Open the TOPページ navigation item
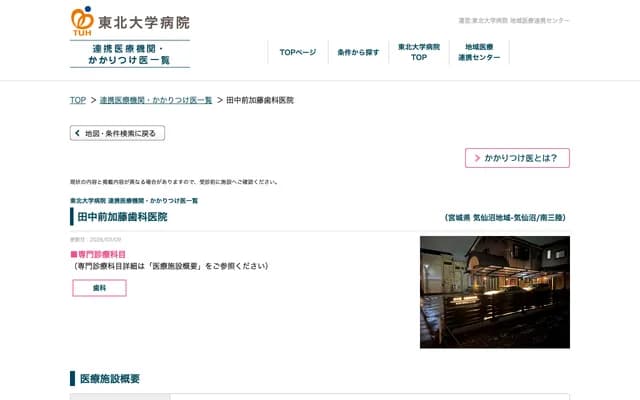 (297, 52)
